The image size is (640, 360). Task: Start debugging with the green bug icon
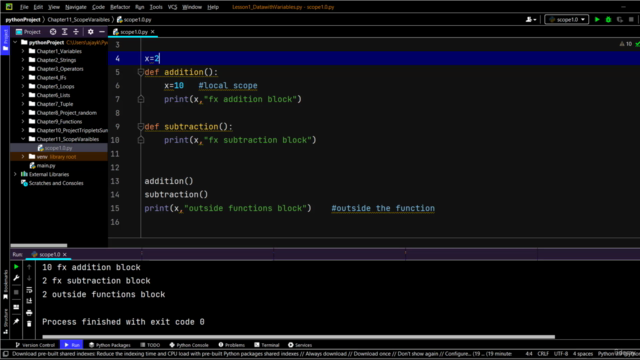pos(608,19)
